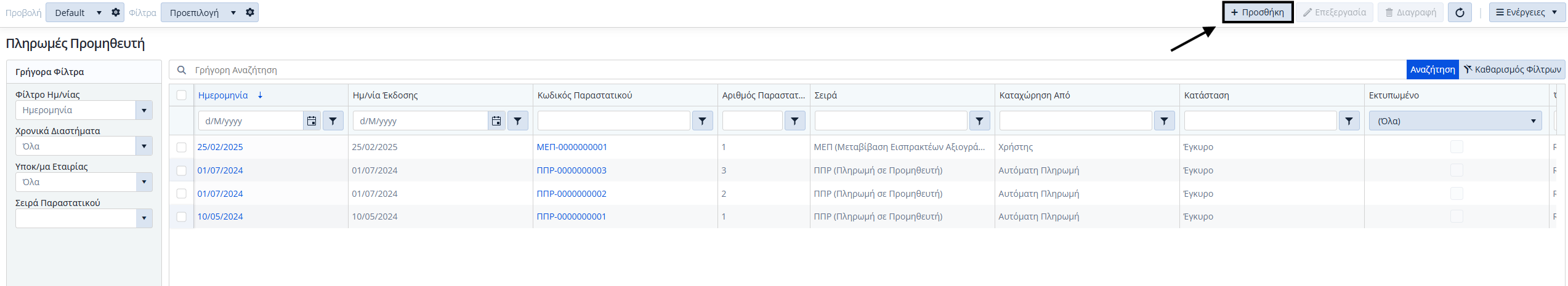The height and width of the screenshot is (286, 1568).
Task: Click Αριθμός Παραστατικού header
Action: click(764, 95)
